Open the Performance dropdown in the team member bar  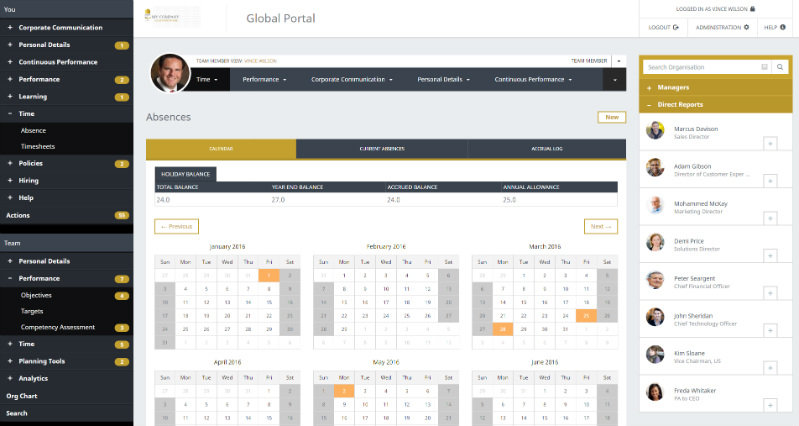pyautogui.click(x=264, y=79)
